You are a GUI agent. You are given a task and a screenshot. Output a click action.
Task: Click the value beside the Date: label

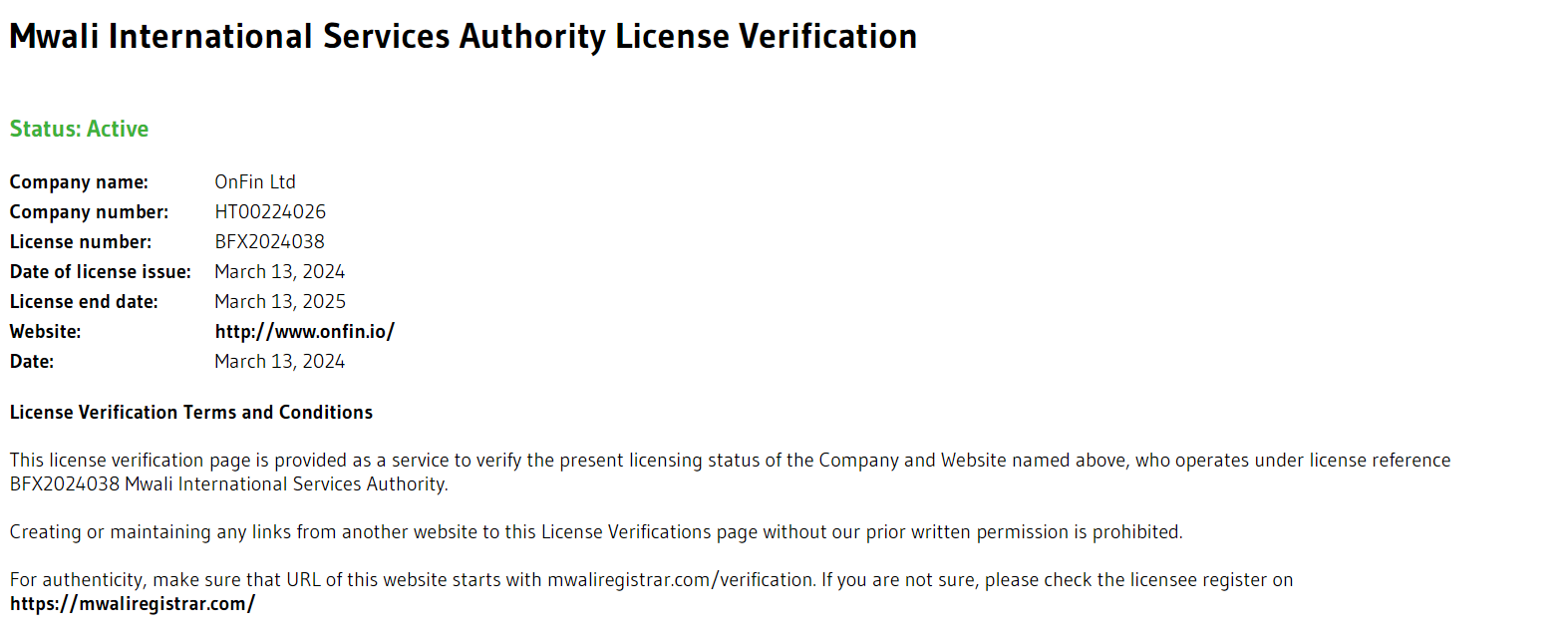(x=279, y=362)
